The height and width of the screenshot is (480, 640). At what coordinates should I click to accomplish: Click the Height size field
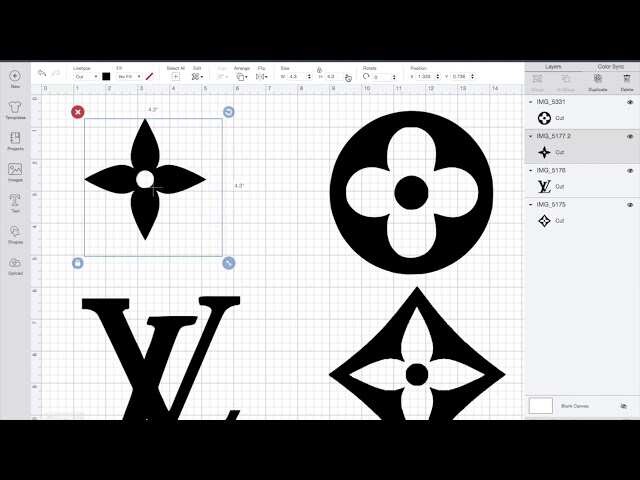(334, 77)
